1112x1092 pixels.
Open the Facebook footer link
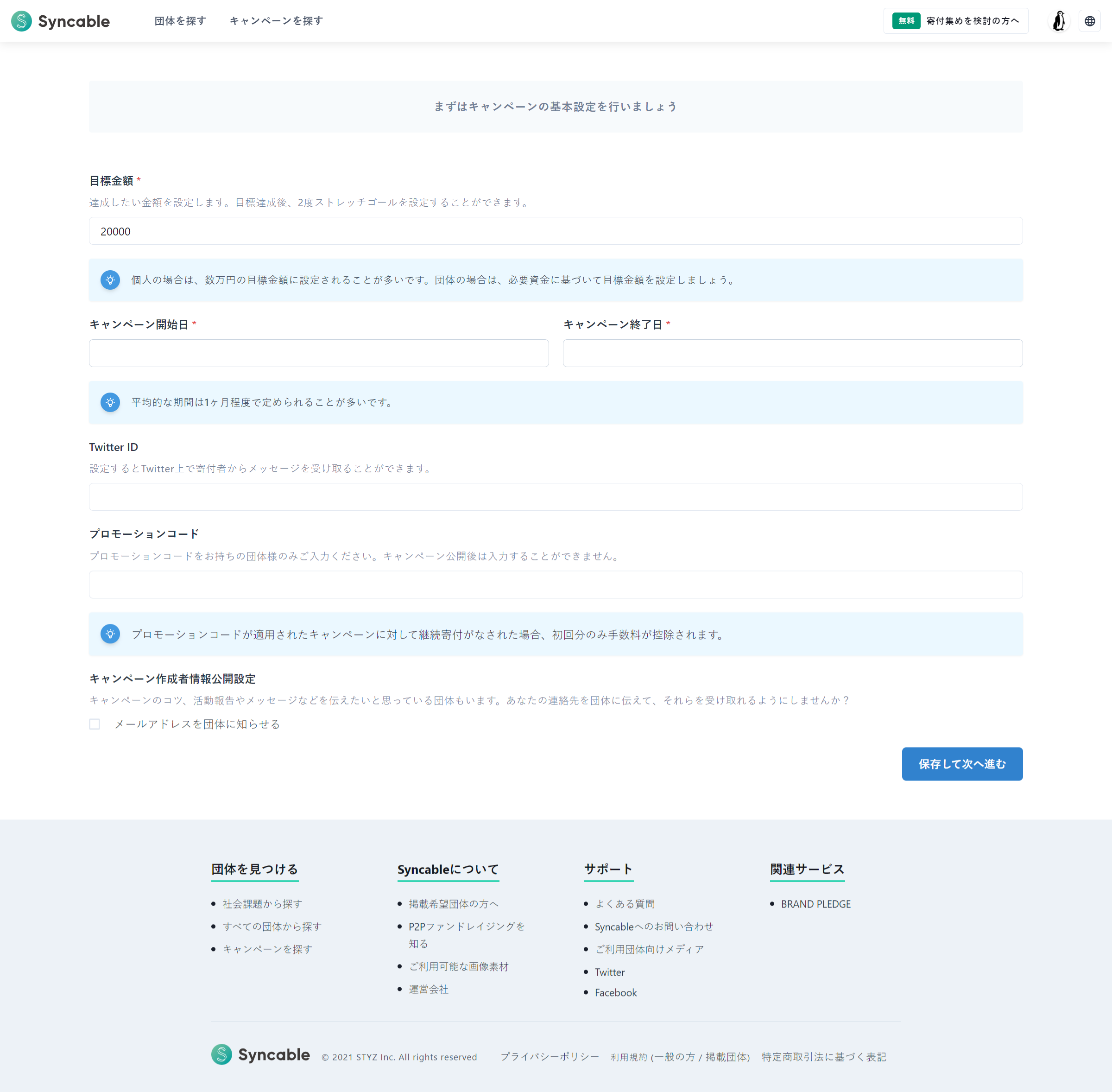coord(616,992)
